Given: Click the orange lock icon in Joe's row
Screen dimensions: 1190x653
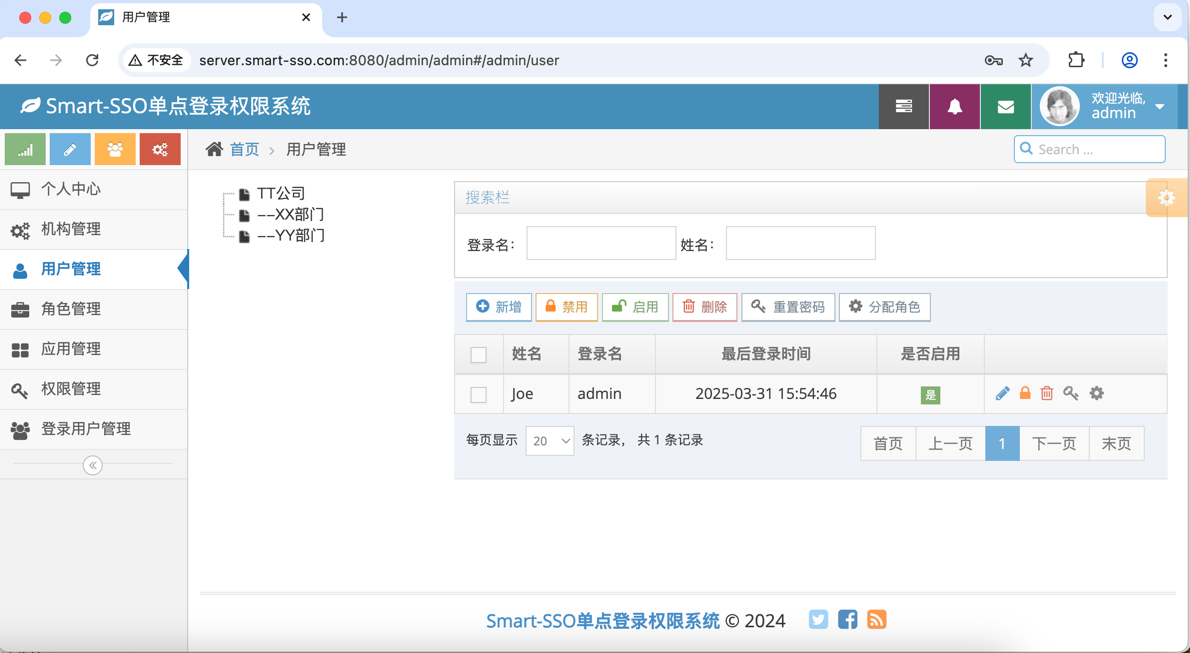Looking at the screenshot, I should tap(1025, 393).
